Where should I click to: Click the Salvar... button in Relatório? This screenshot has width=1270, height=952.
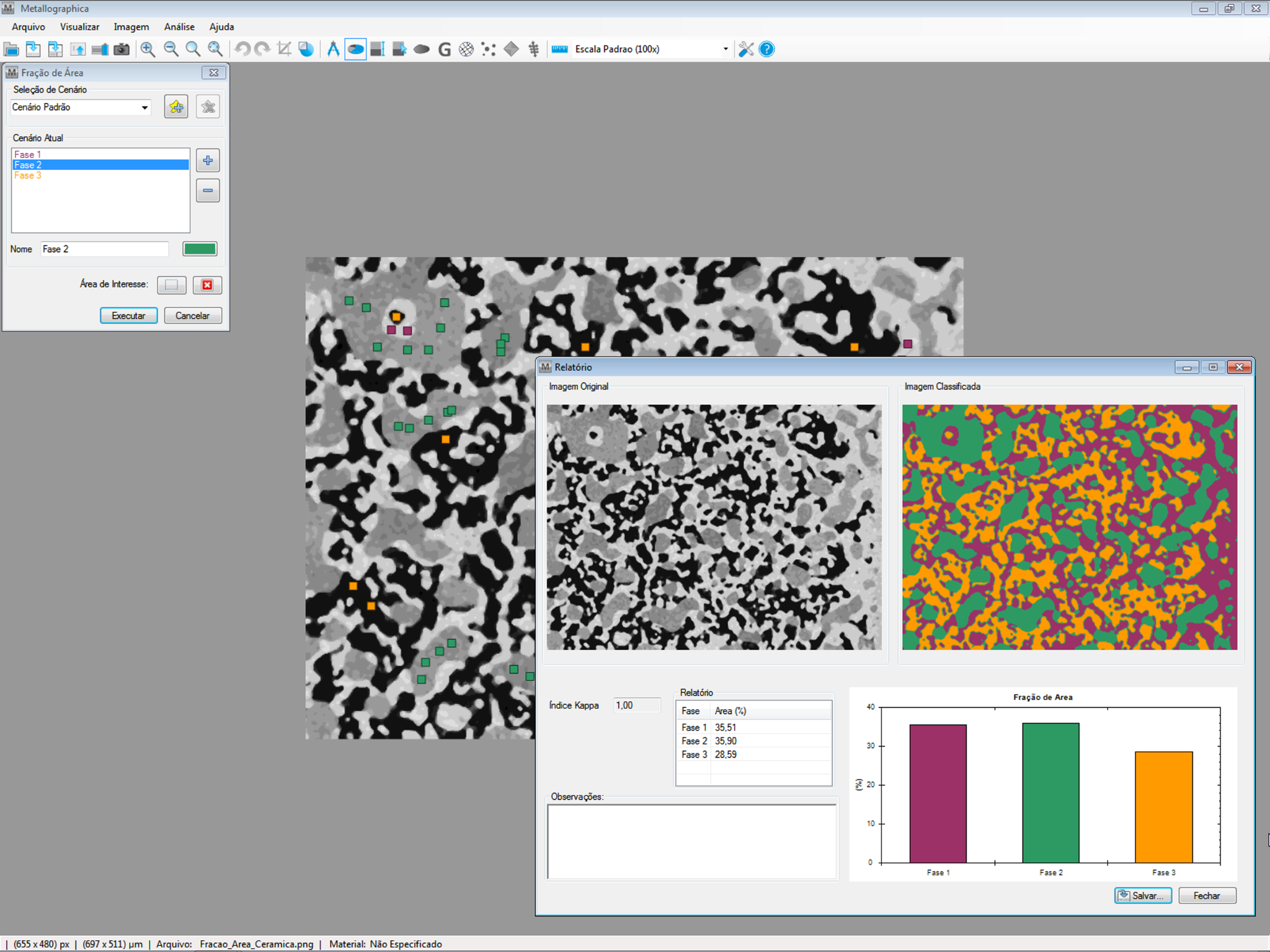coord(1143,896)
